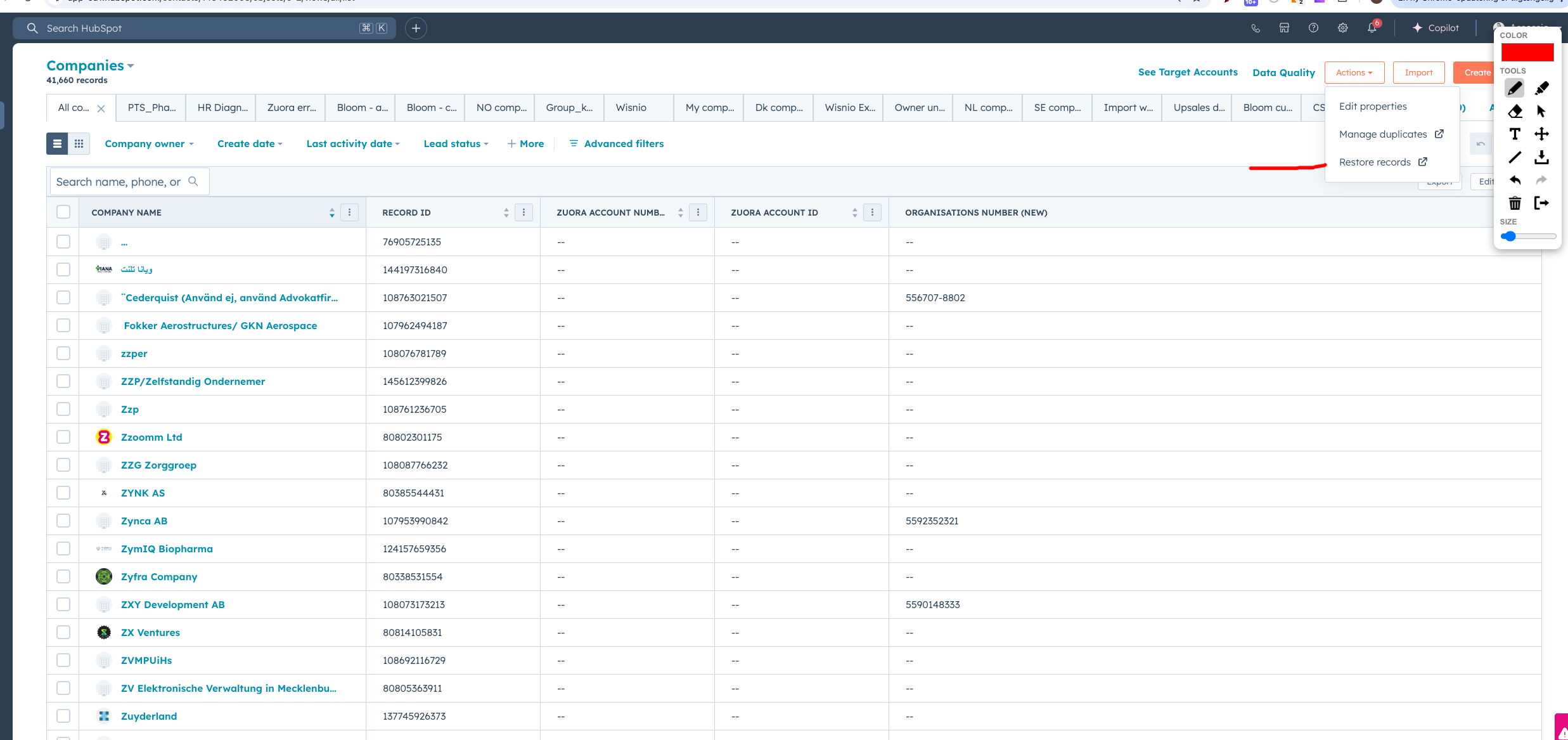Viewport: 1568px width, 740px height.
Task: Select the text annotation tool
Action: [1515, 134]
